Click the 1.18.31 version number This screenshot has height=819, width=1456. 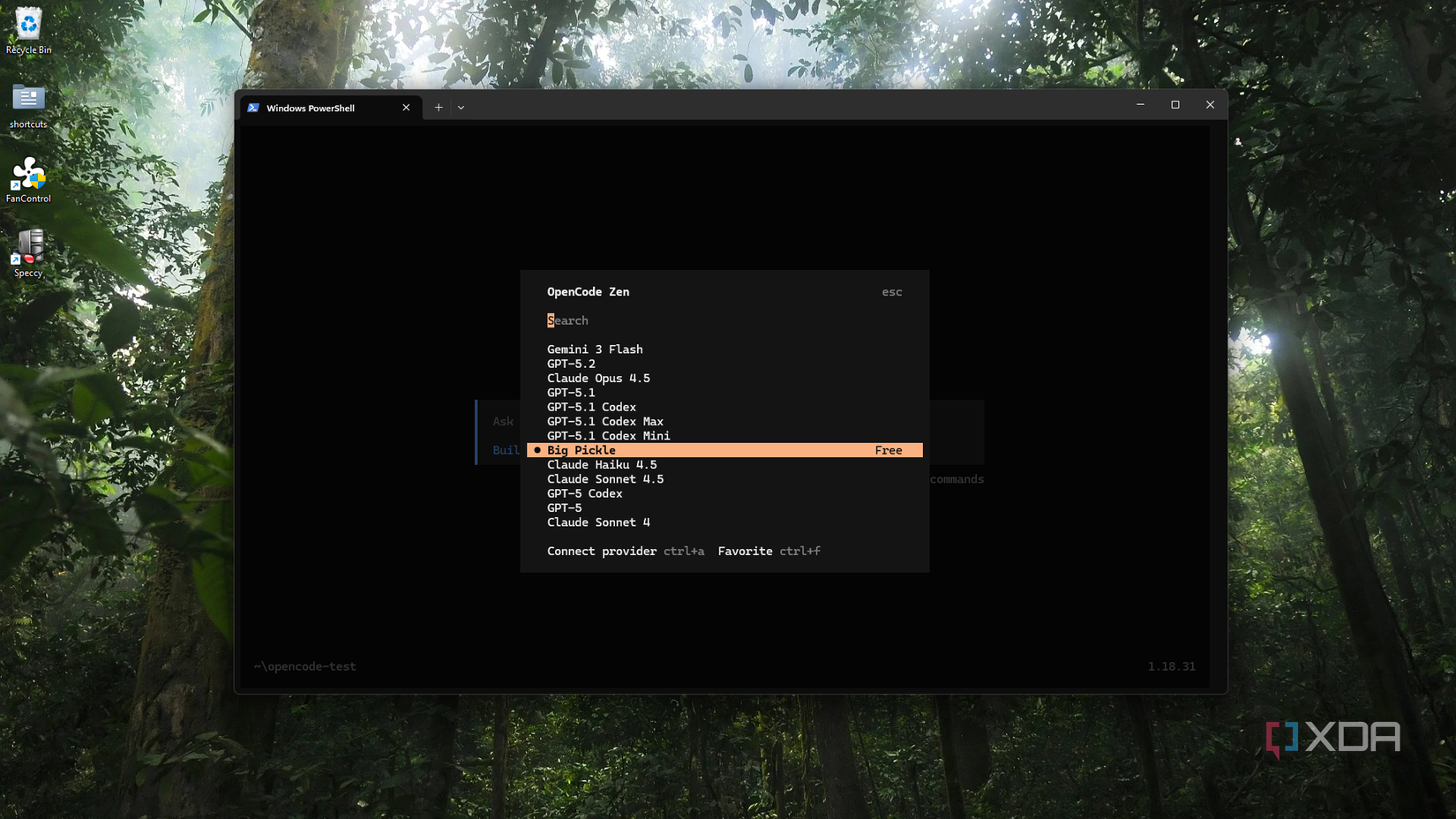point(1172,666)
